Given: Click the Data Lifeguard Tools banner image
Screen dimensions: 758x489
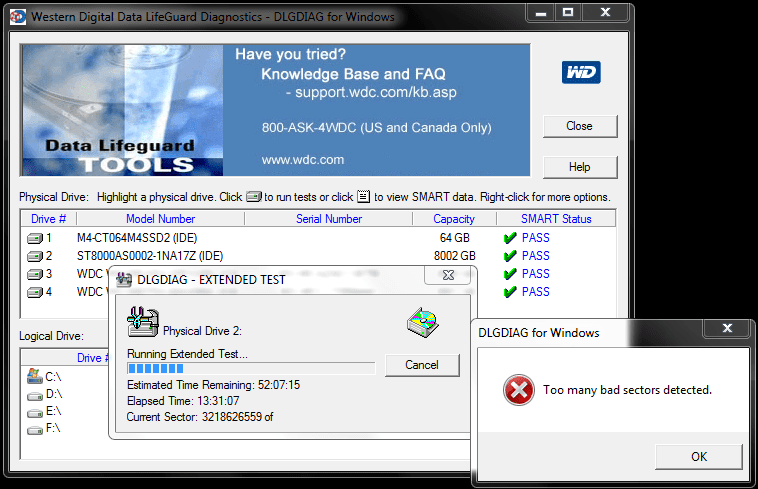Looking at the screenshot, I should [122, 110].
